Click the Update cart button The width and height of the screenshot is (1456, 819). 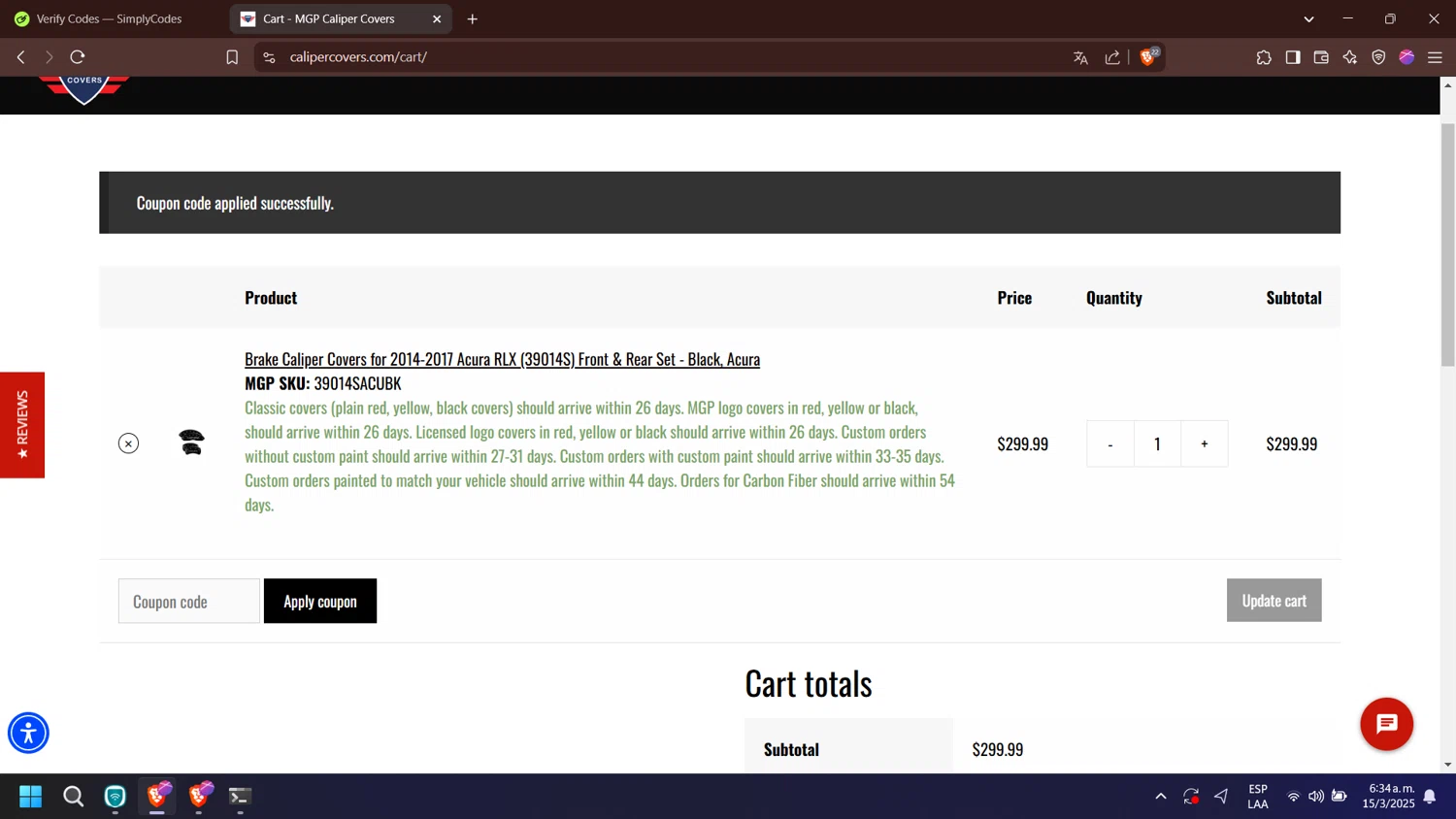pos(1274,601)
